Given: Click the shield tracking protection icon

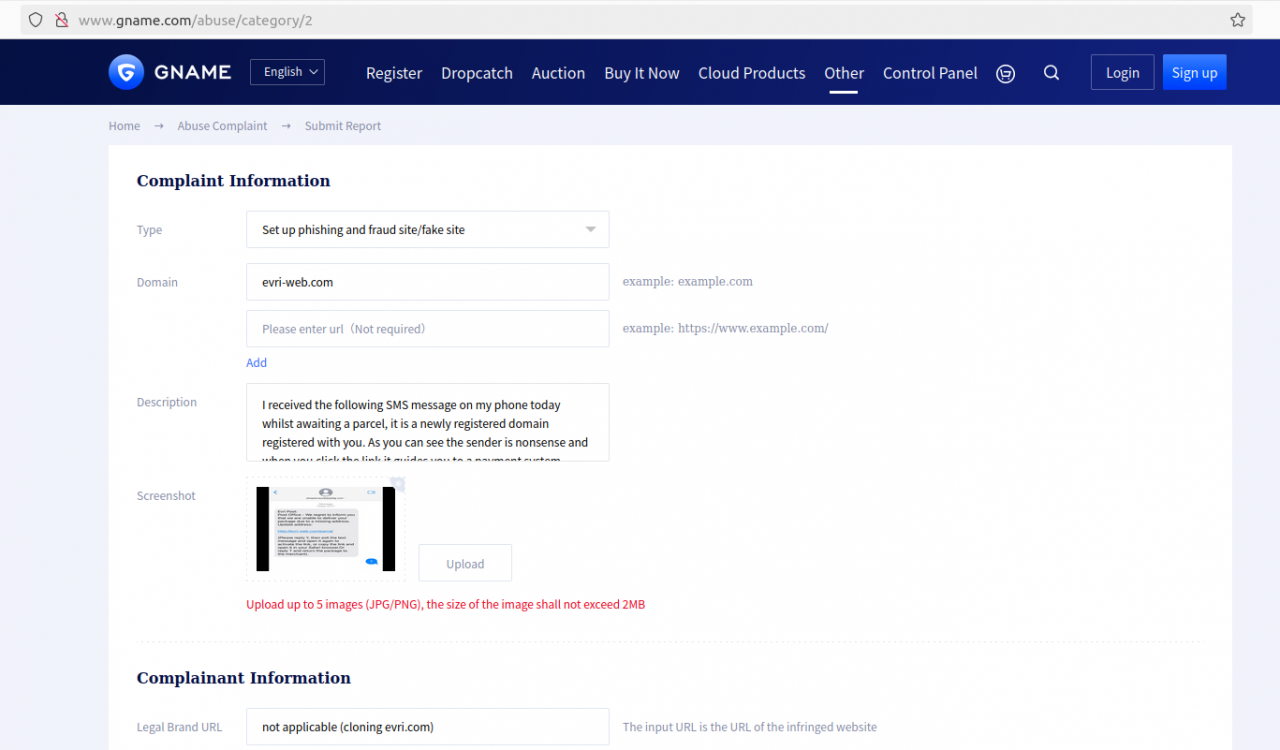Looking at the screenshot, I should click(x=36, y=20).
